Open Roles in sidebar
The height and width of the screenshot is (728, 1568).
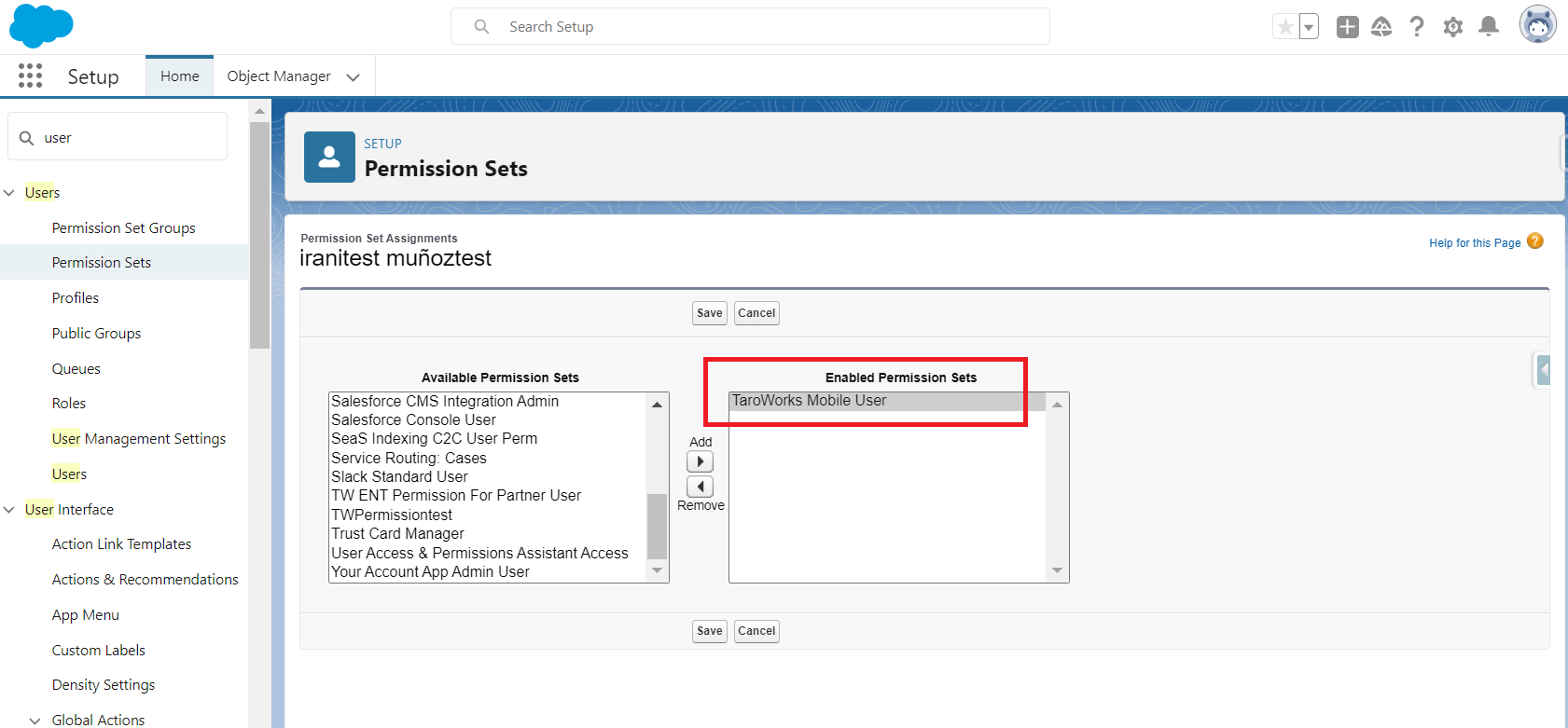(x=69, y=404)
